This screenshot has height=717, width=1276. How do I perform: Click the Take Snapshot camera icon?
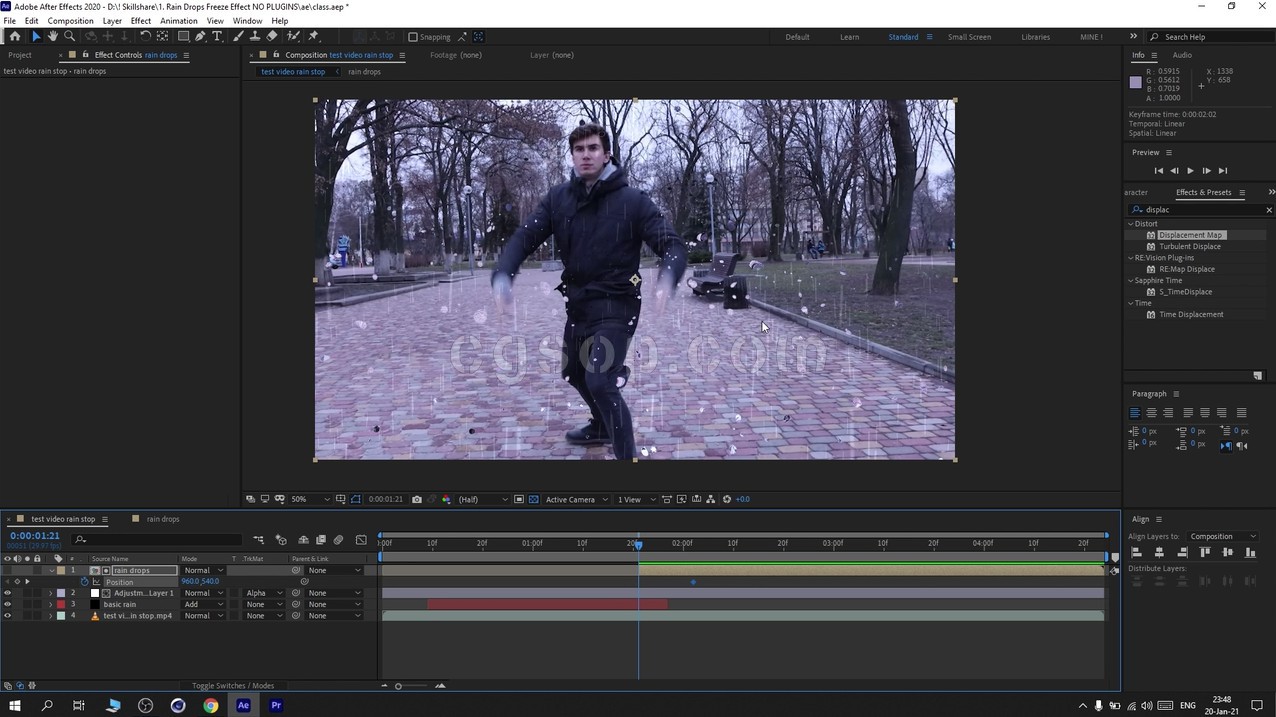pyautogui.click(x=417, y=499)
